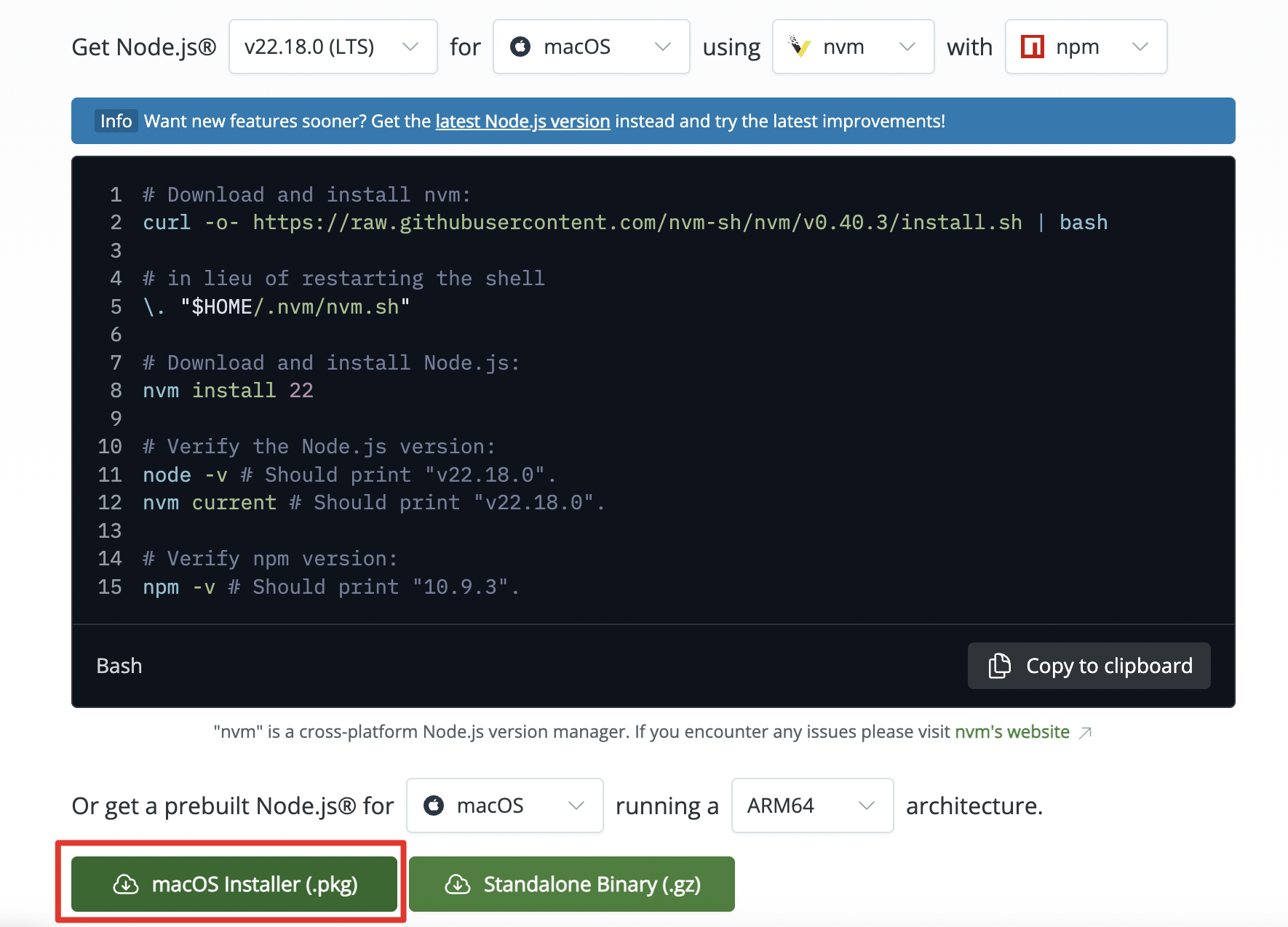Click the copy icon in clipboard button
1288x927 pixels.
click(x=1000, y=666)
